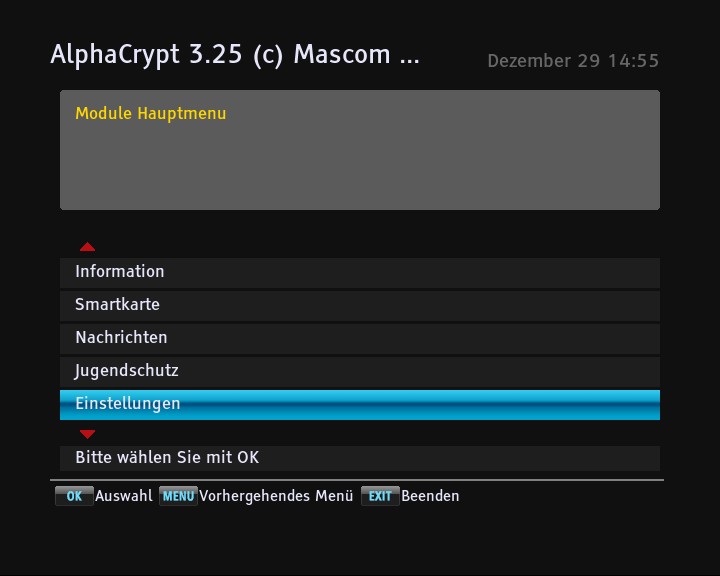Open Nachrichten from the module menu

(121, 338)
